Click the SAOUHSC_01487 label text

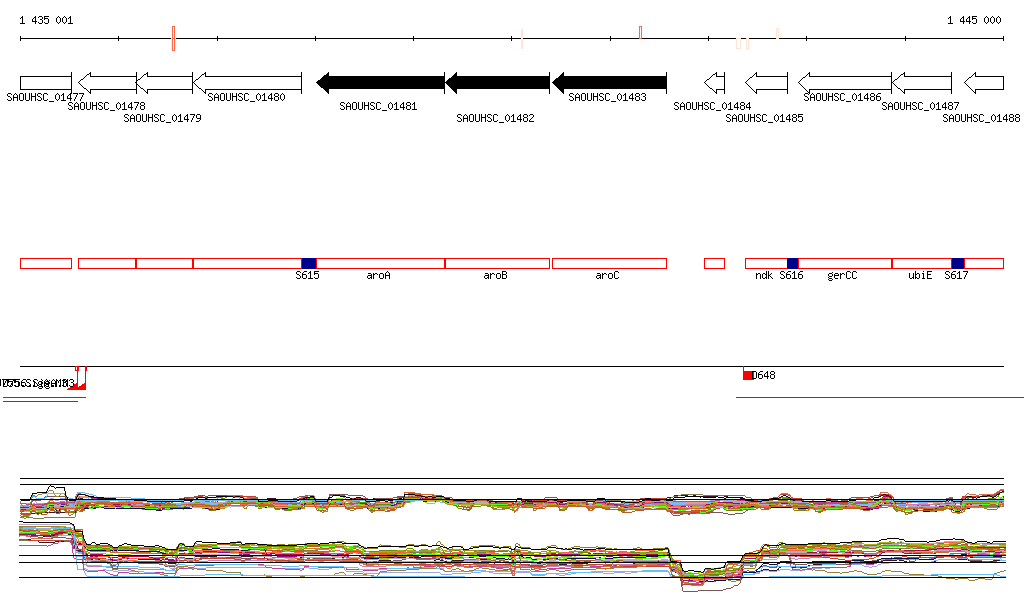[920, 106]
